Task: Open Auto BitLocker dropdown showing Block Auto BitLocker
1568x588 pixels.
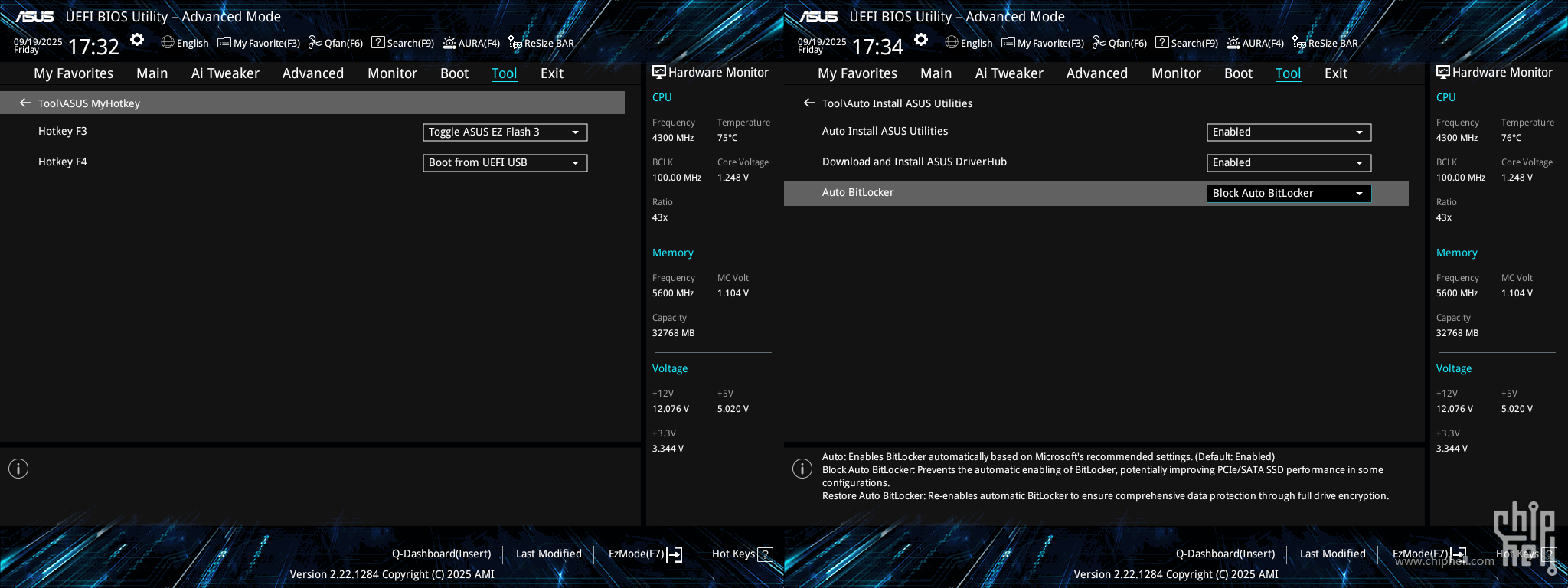Action: tap(1289, 193)
